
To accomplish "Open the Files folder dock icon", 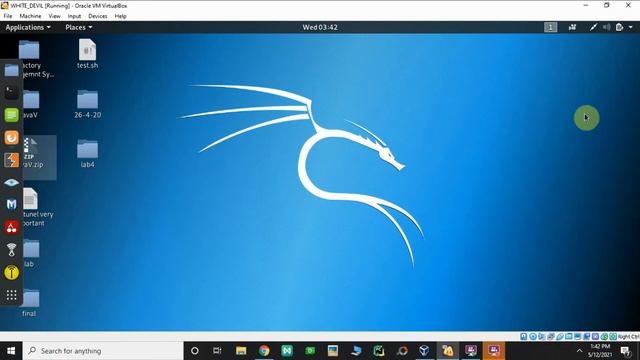I will point(11,70).
